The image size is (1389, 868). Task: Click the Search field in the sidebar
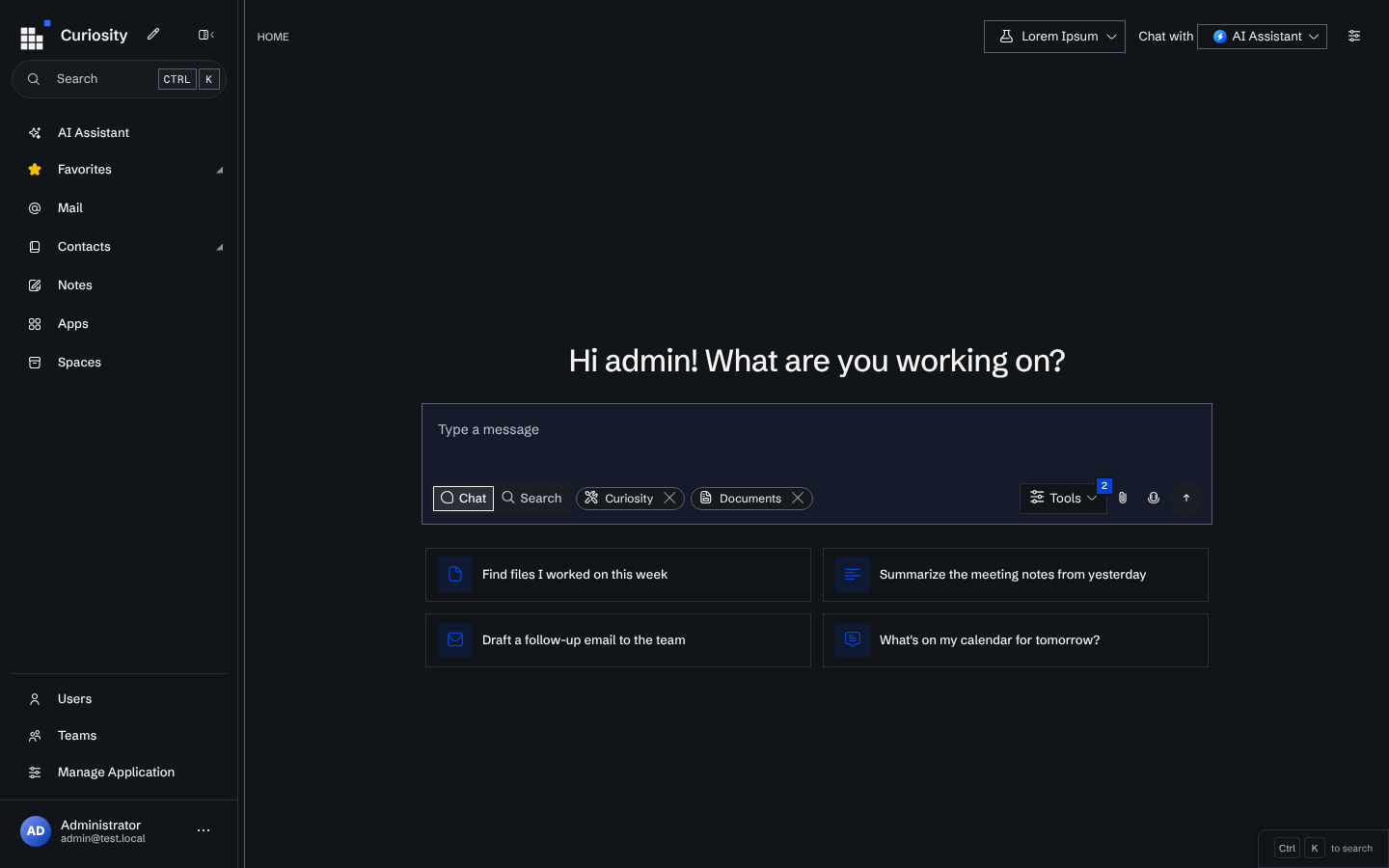tap(119, 79)
